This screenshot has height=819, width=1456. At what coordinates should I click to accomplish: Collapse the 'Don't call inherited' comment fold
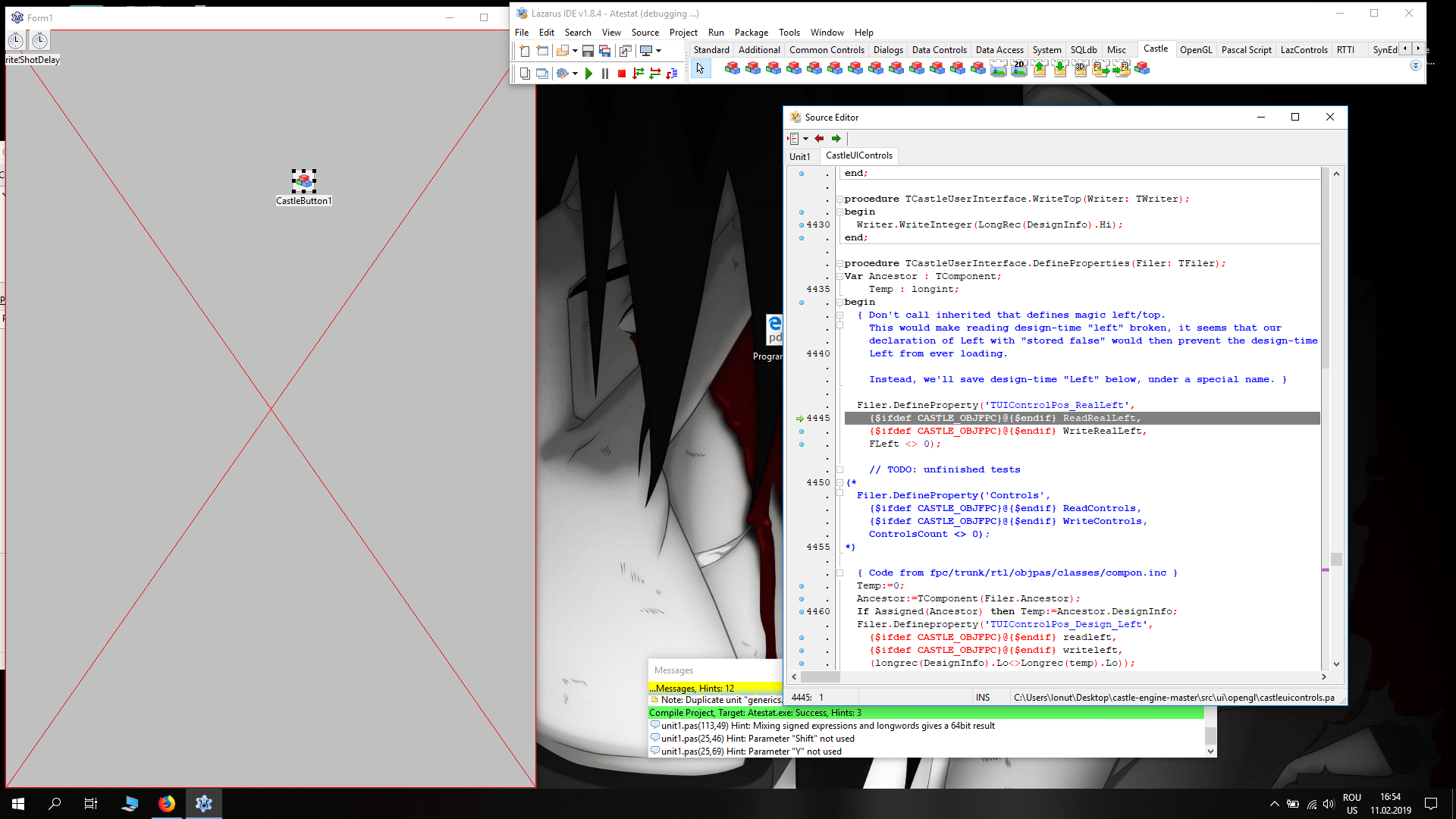840,315
